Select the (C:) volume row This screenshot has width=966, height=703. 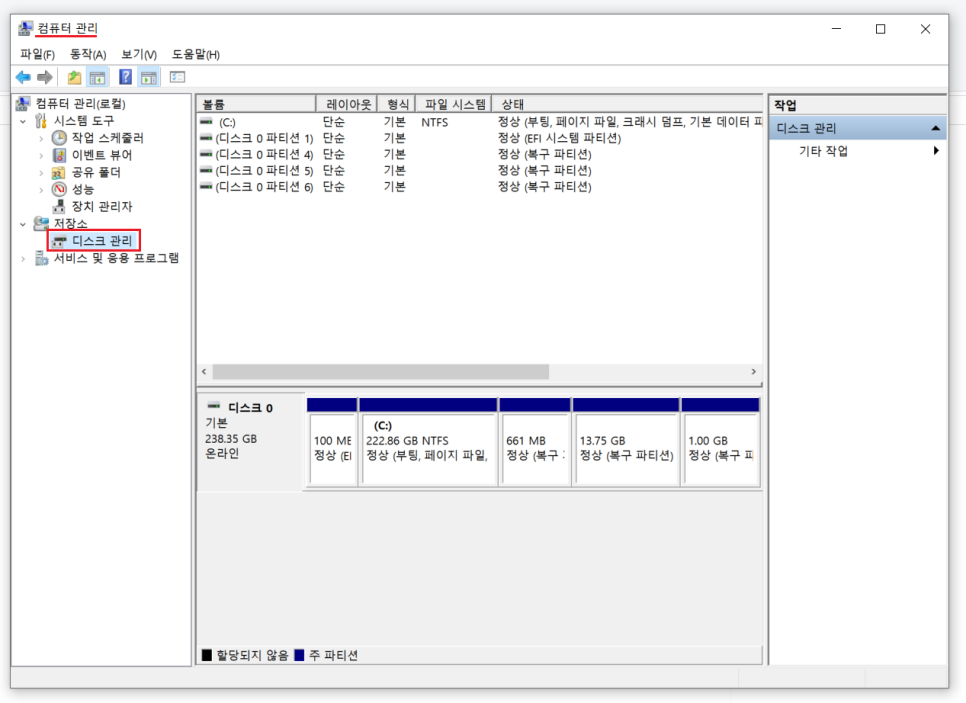pos(479,122)
